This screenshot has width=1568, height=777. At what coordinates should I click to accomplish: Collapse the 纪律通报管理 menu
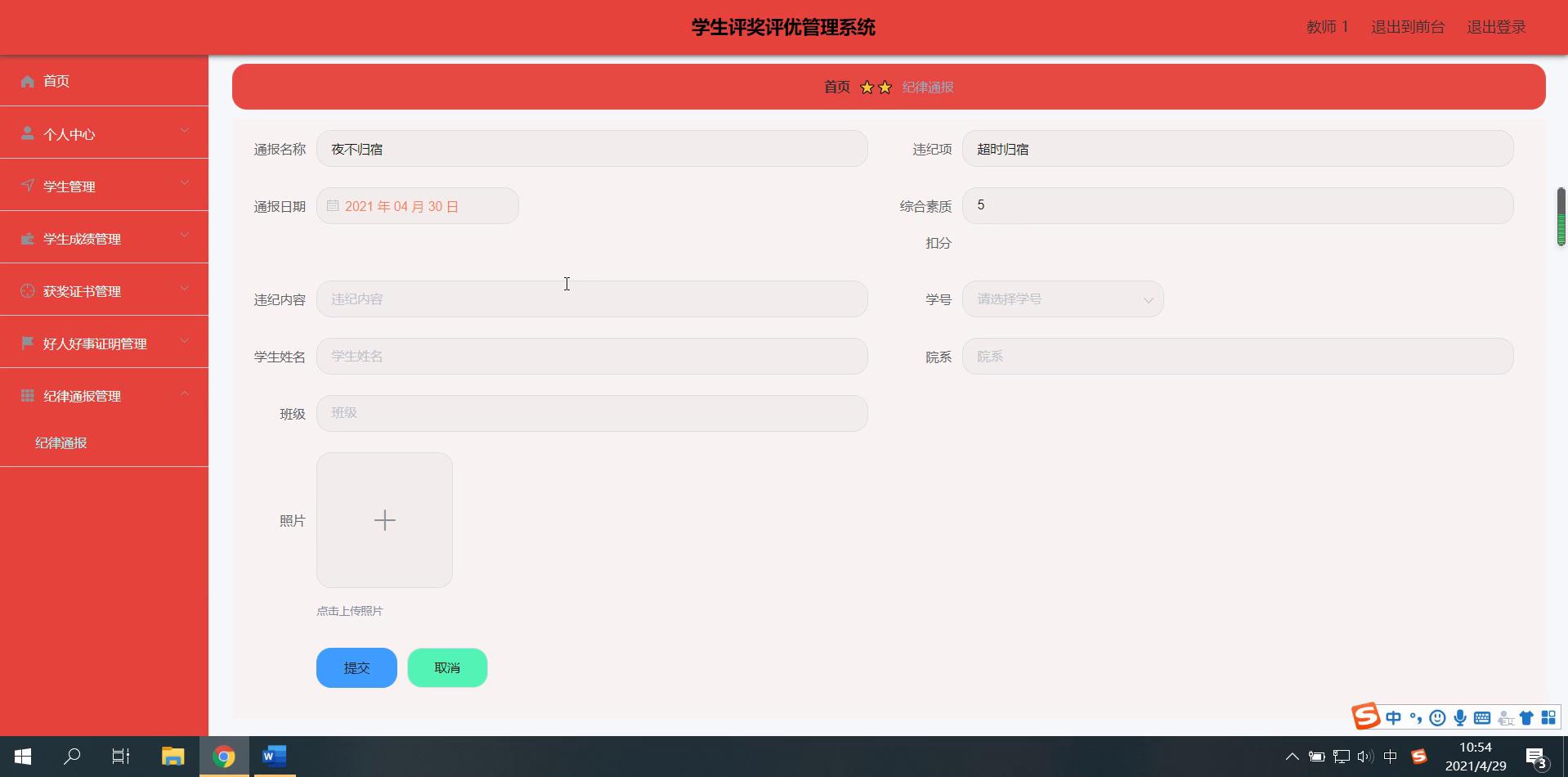point(104,396)
